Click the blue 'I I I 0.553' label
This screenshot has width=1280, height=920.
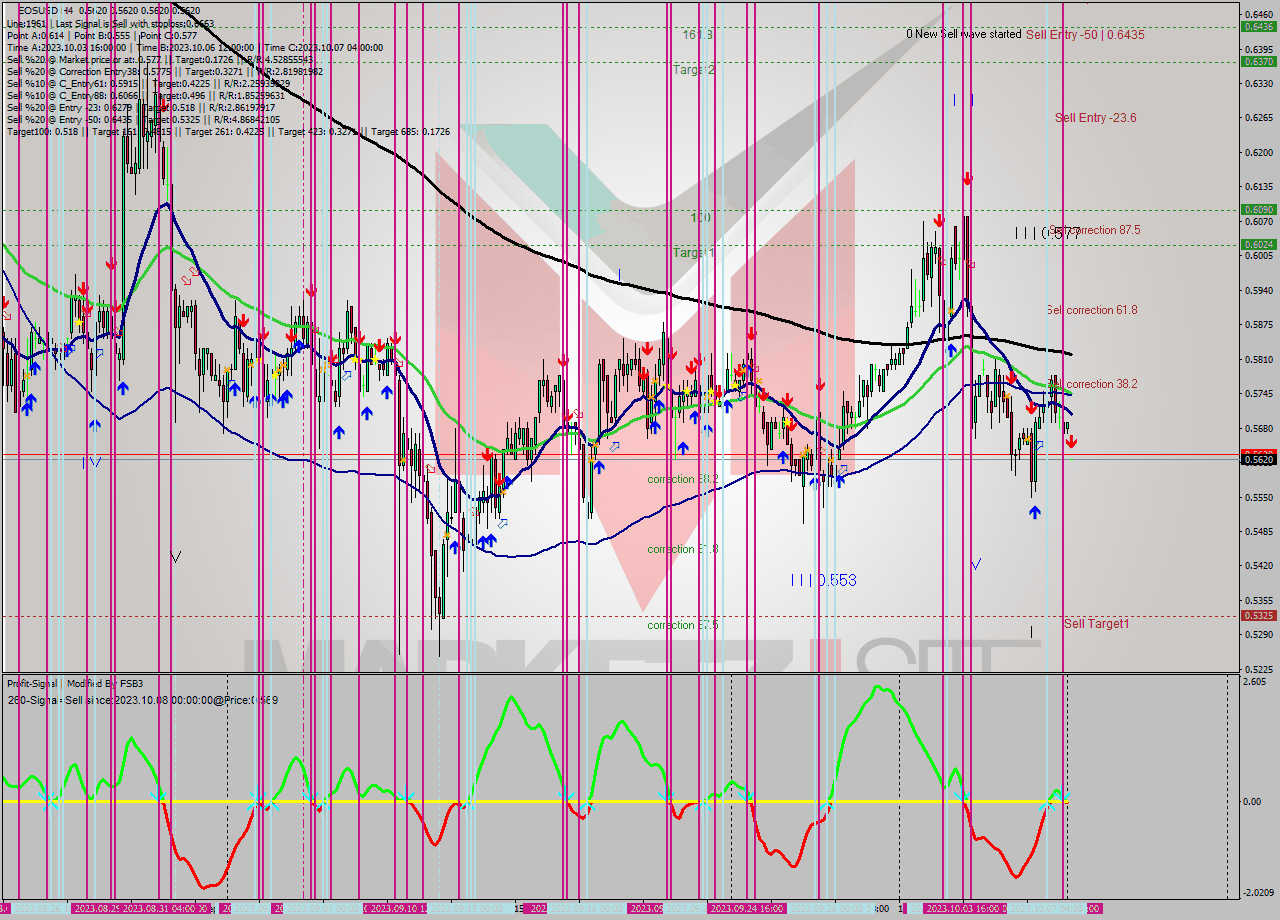[823, 580]
